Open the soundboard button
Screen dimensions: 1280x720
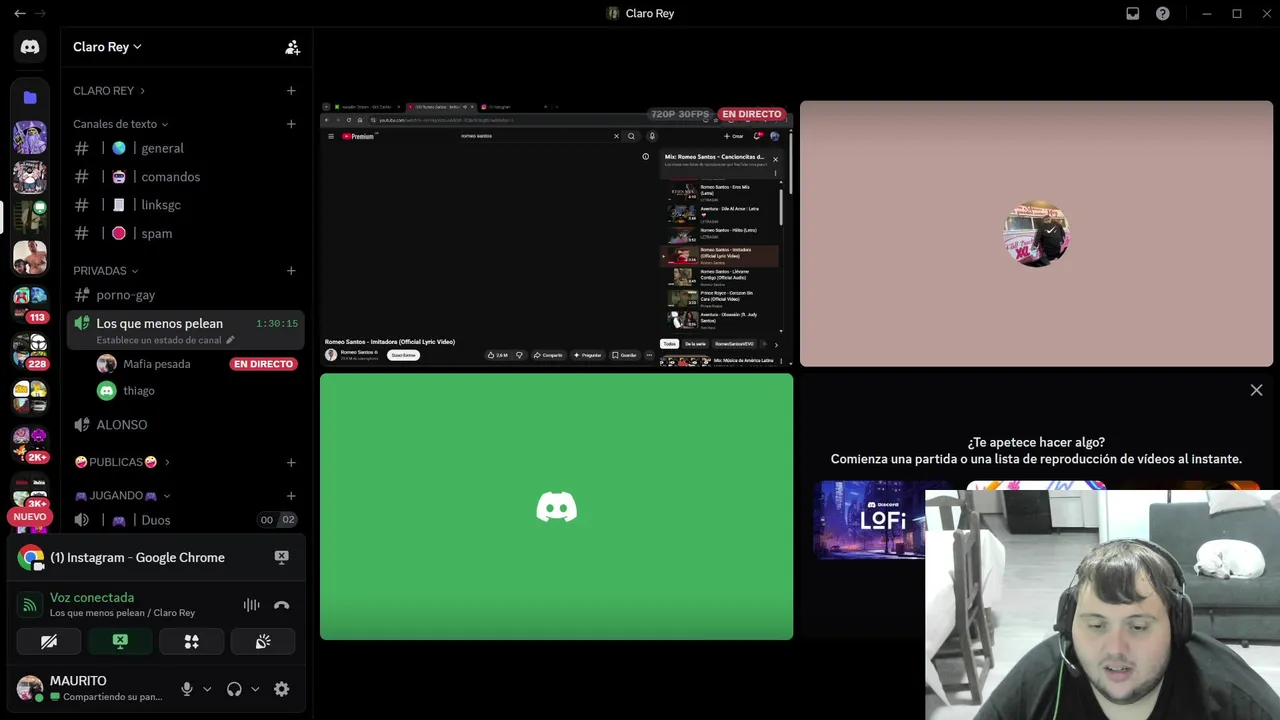(x=263, y=641)
